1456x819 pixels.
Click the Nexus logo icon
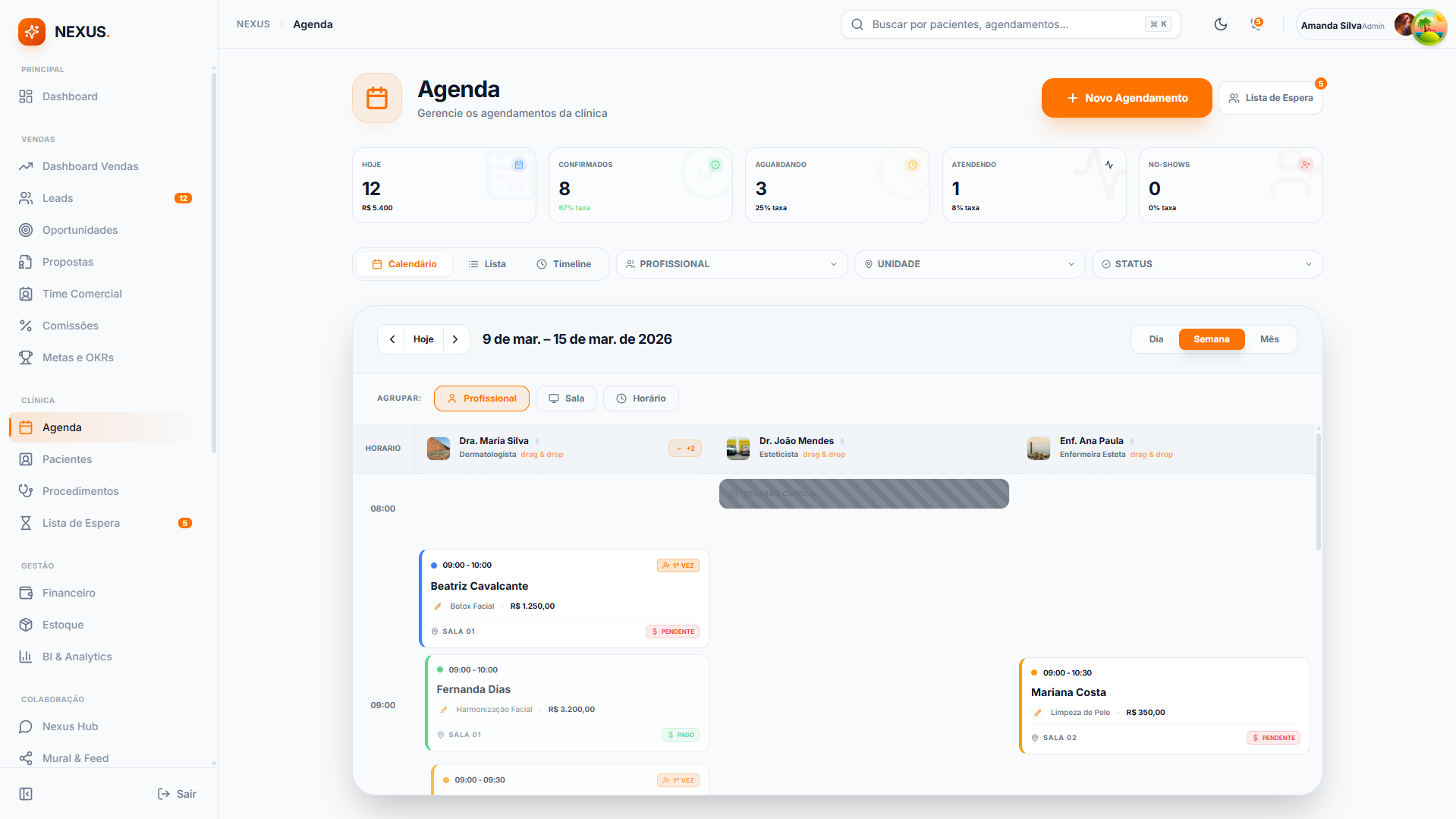32,32
